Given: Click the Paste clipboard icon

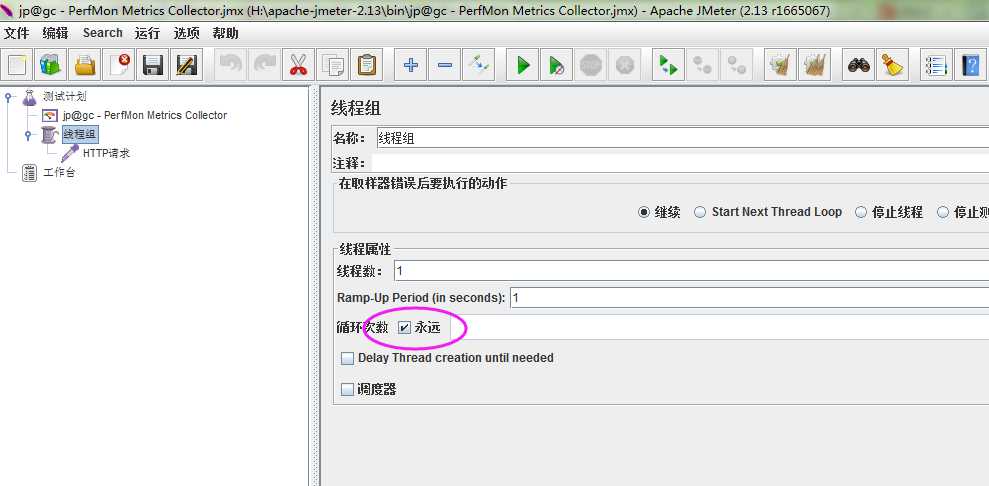Looking at the screenshot, I should pyautogui.click(x=366, y=65).
